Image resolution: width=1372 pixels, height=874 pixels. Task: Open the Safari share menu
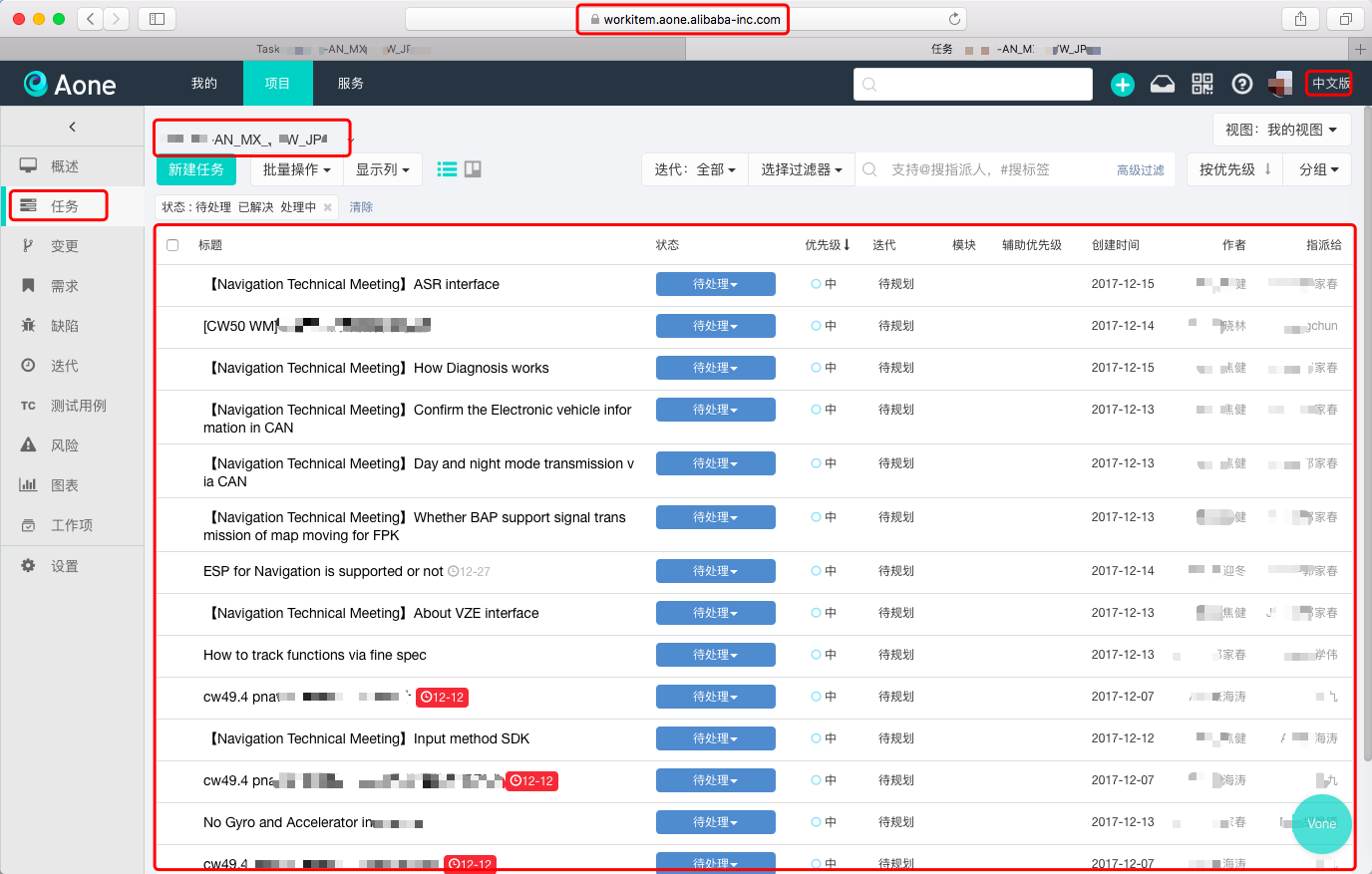[1300, 18]
